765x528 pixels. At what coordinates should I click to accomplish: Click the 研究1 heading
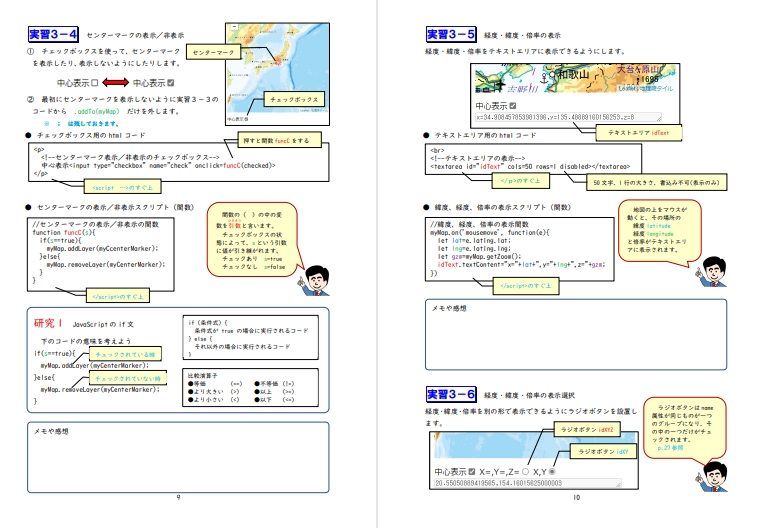click(48, 323)
